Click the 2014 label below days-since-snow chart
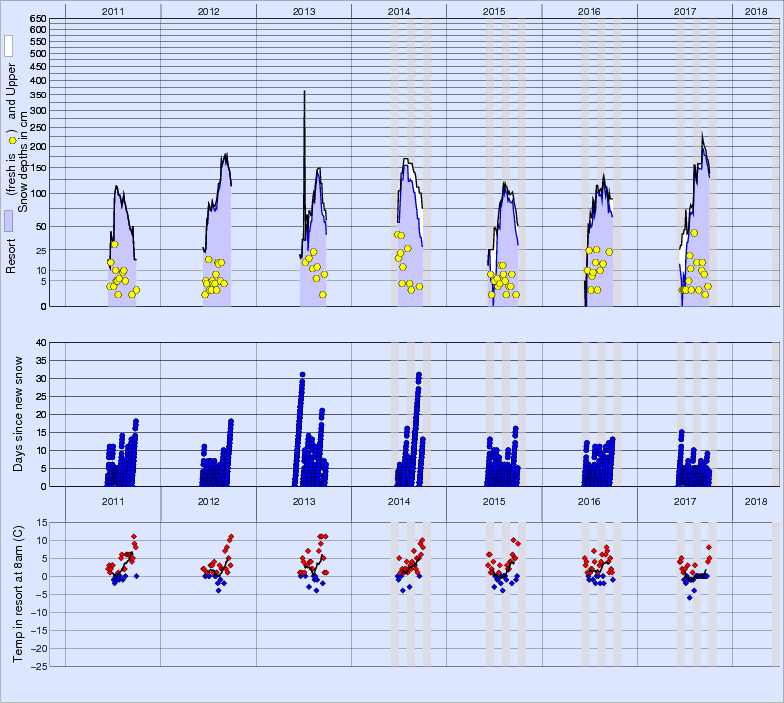This screenshot has width=784, height=703. coord(399,502)
